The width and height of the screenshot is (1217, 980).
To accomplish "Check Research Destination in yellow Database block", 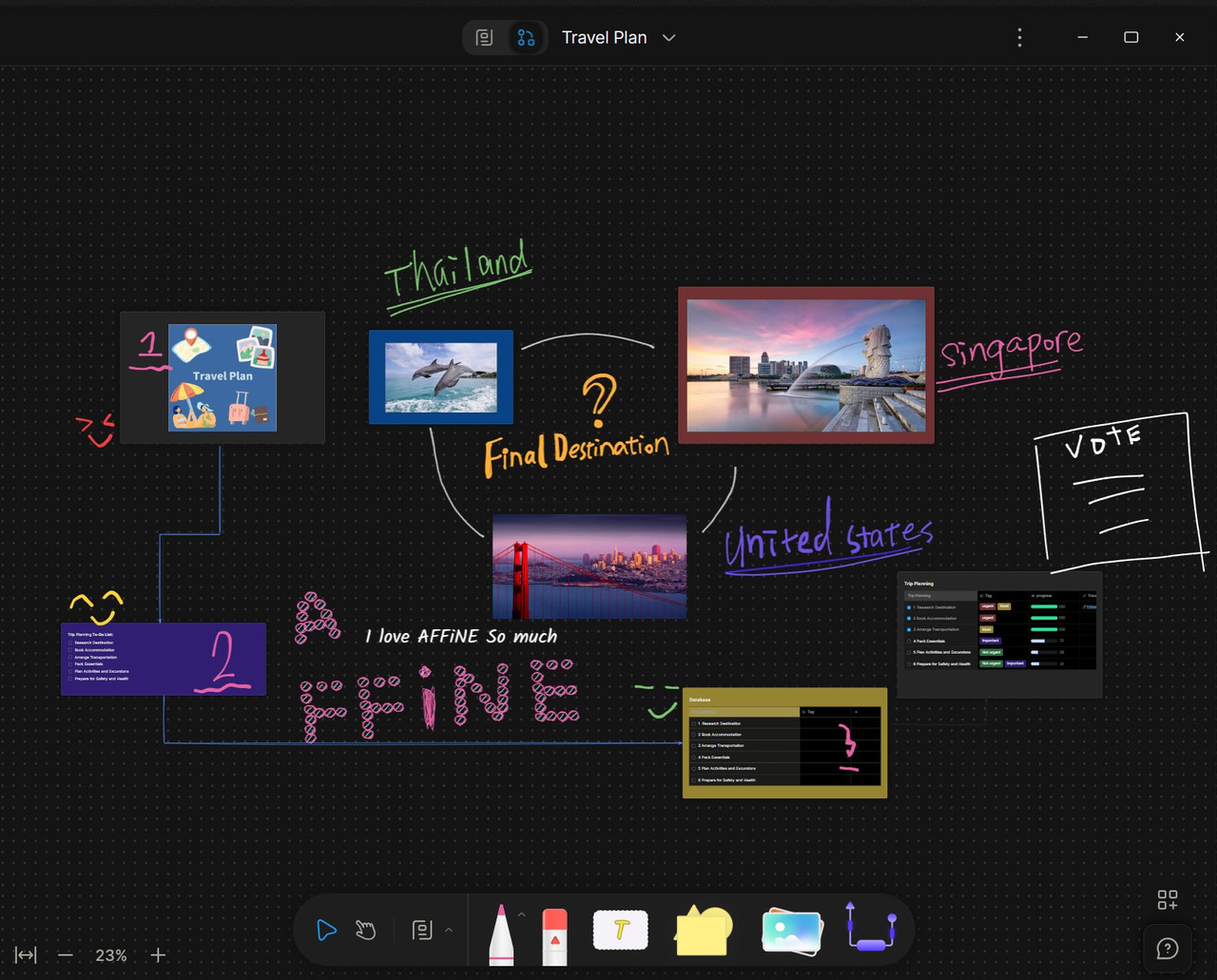I will (x=693, y=723).
